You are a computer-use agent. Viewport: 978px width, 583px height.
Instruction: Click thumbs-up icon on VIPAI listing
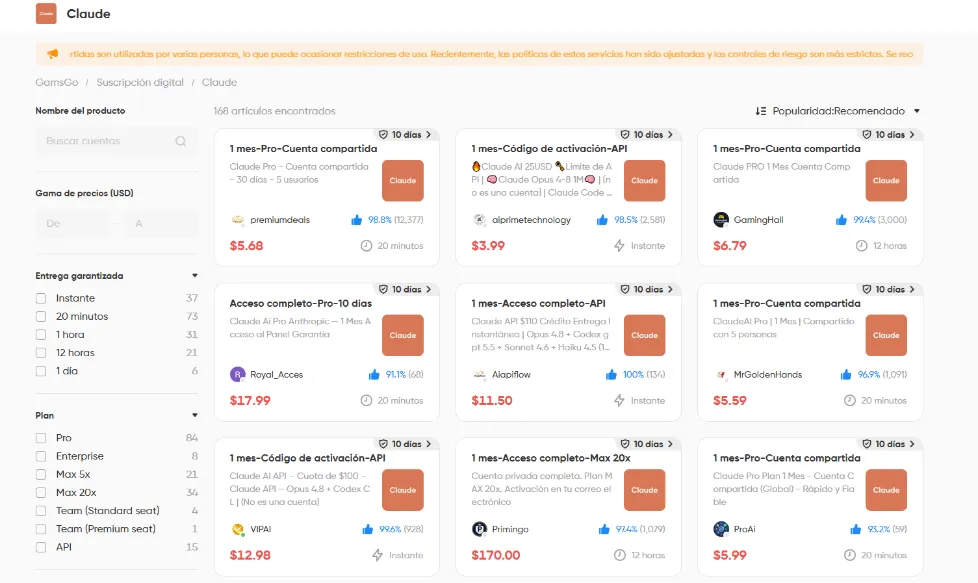point(367,529)
